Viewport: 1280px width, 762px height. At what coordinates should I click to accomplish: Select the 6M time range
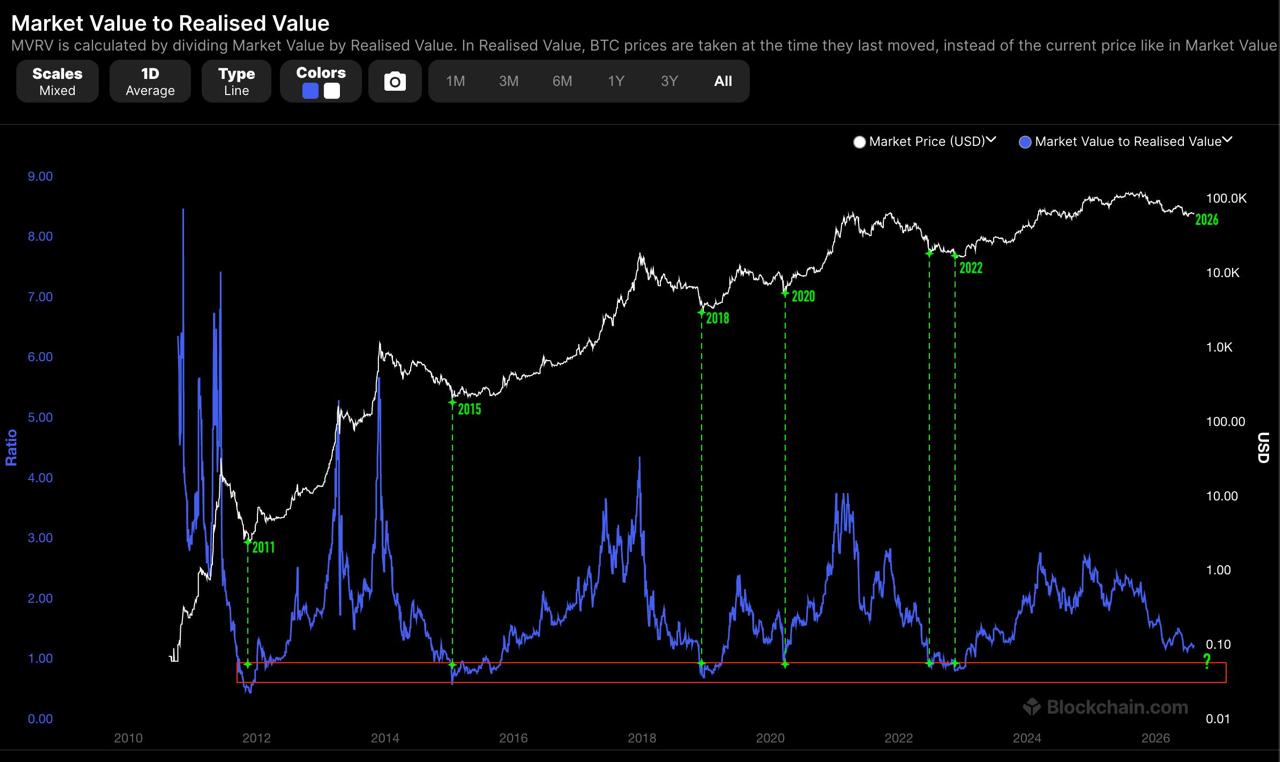pyautogui.click(x=562, y=81)
